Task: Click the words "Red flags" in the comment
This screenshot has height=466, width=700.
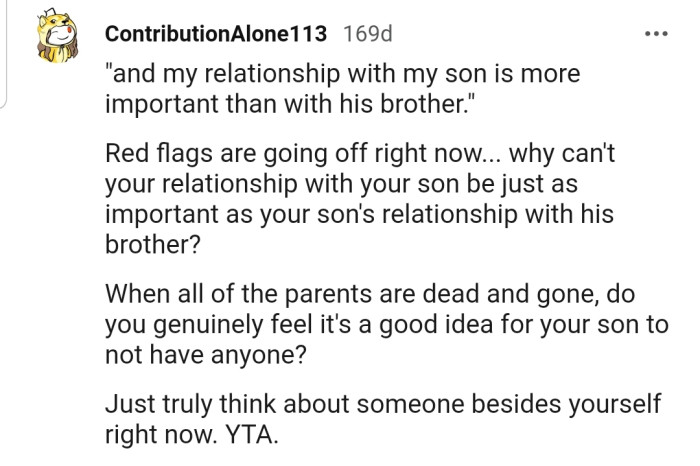Action: click(x=159, y=154)
